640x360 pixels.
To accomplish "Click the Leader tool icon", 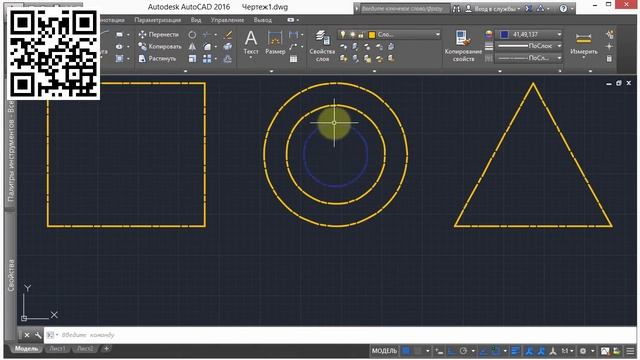I will pyautogui.click(x=293, y=47).
